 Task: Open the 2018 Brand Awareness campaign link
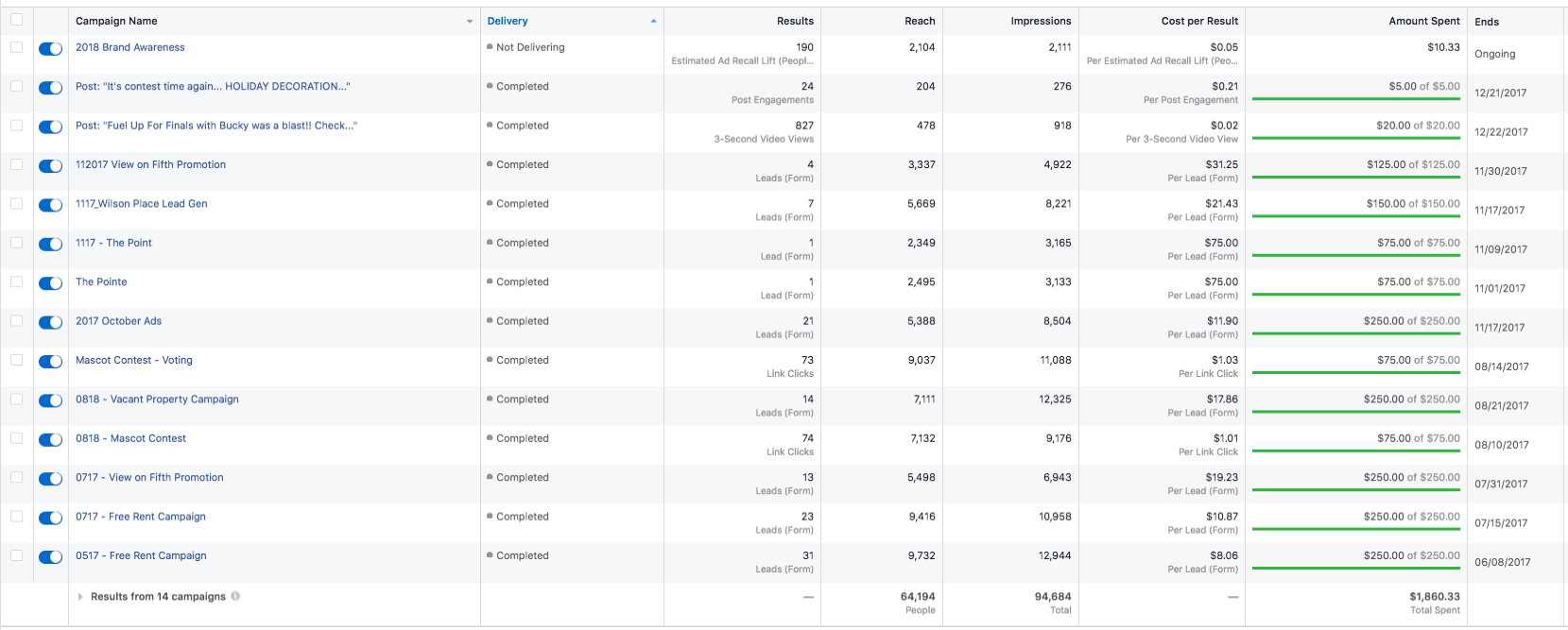click(130, 47)
